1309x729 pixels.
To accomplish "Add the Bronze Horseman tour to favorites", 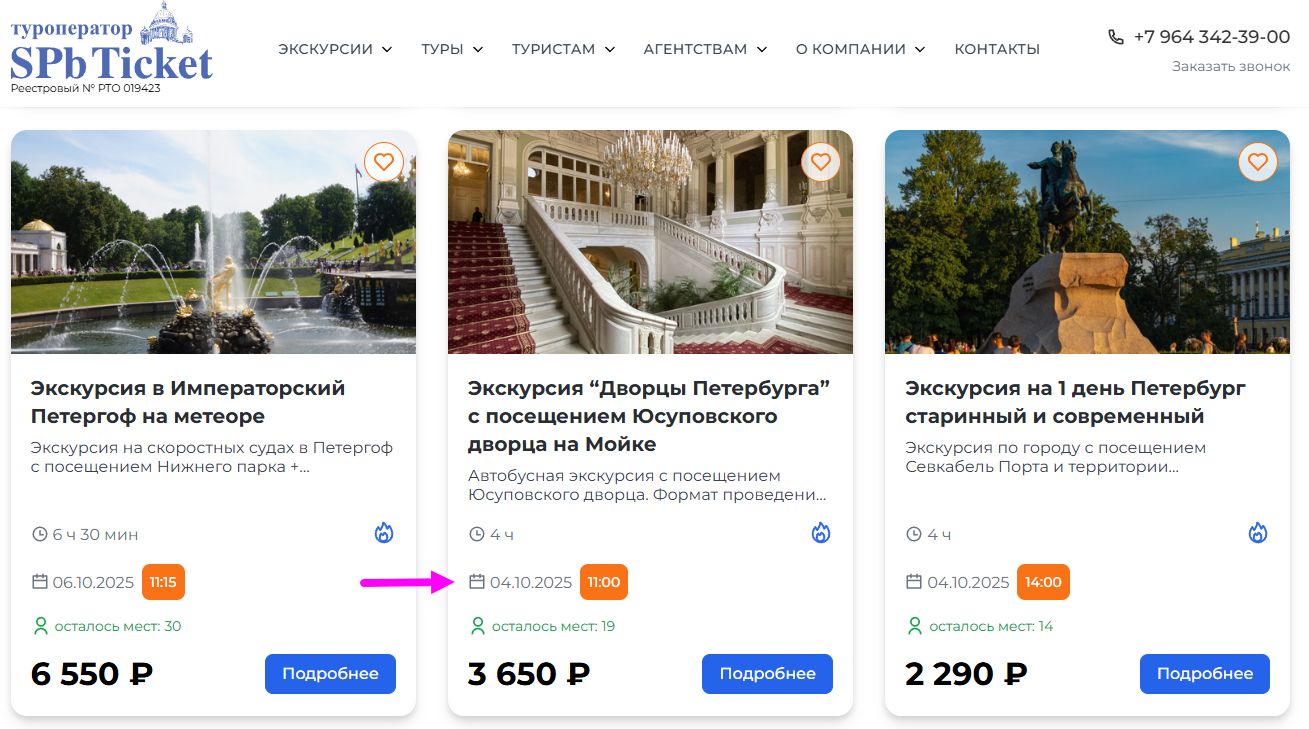I will click(x=1258, y=162).
